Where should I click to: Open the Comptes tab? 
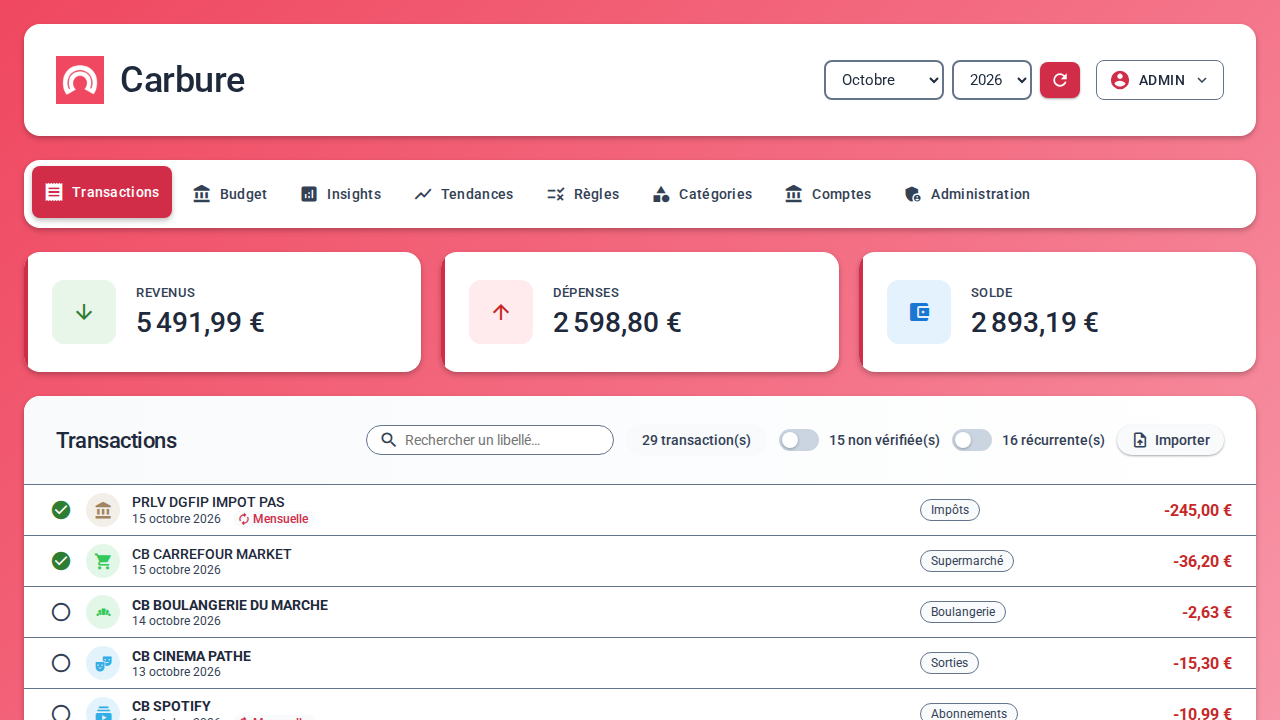click(x=828, y=194)
